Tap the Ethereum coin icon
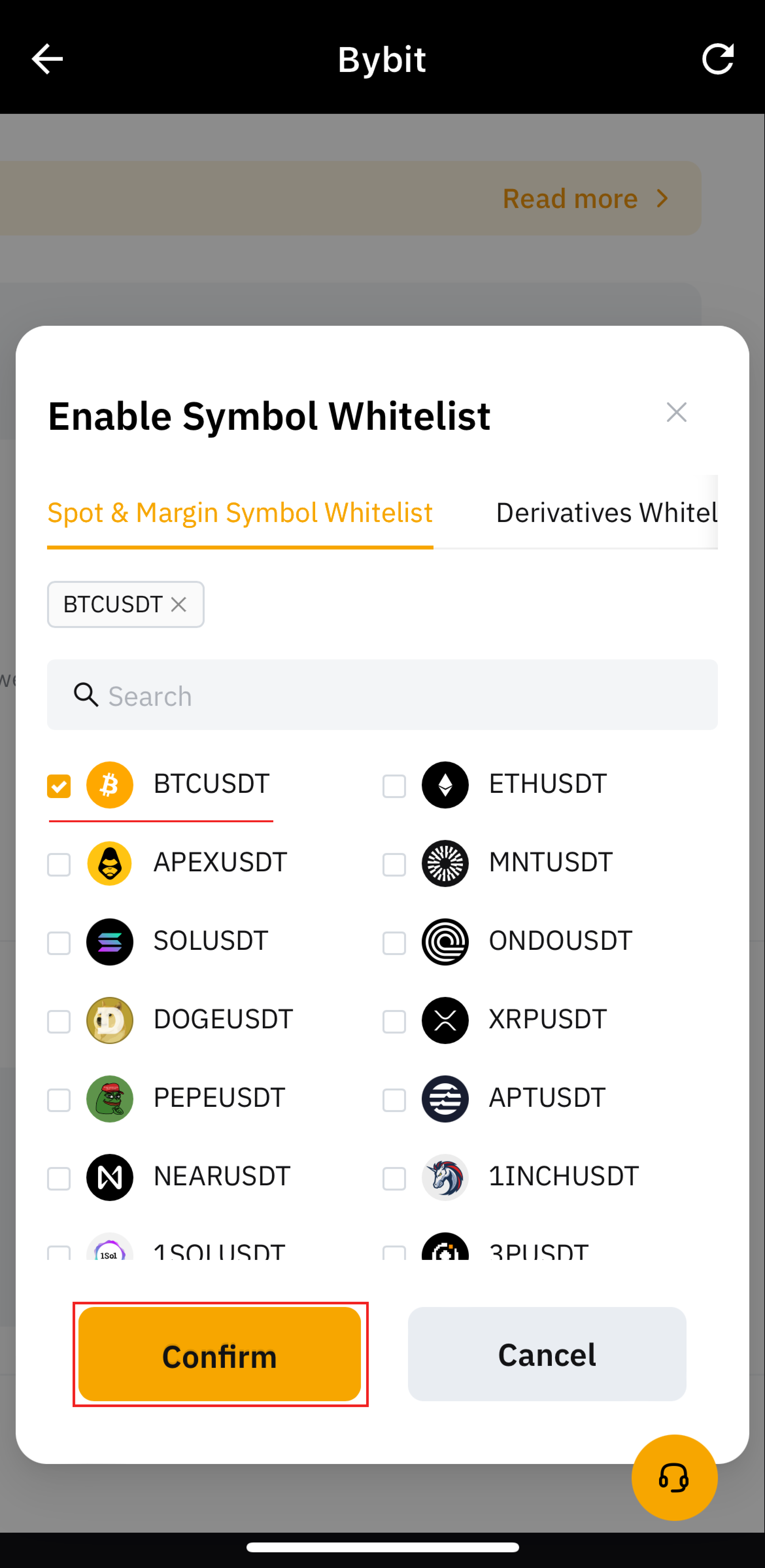The height and width of the screenshot is (1568, 765). [x=445, y=785]
